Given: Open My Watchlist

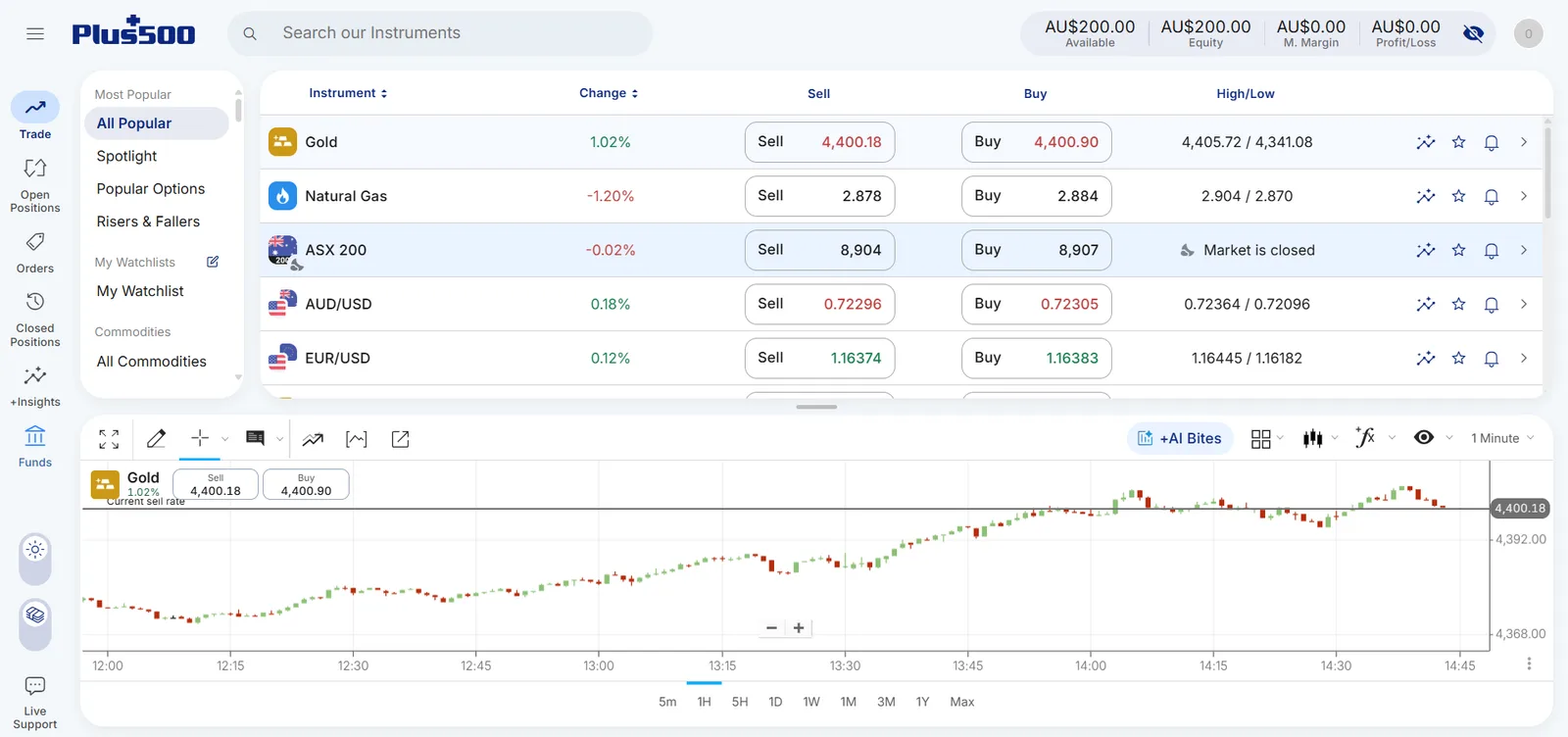Looking at the screenshot, I should pyautogui.click(x=140, y=291).
